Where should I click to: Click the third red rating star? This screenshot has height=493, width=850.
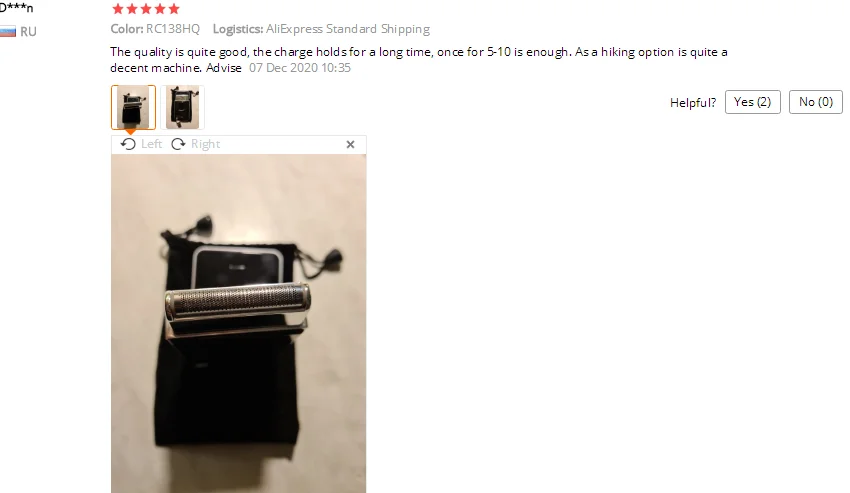tap(146, 9)
